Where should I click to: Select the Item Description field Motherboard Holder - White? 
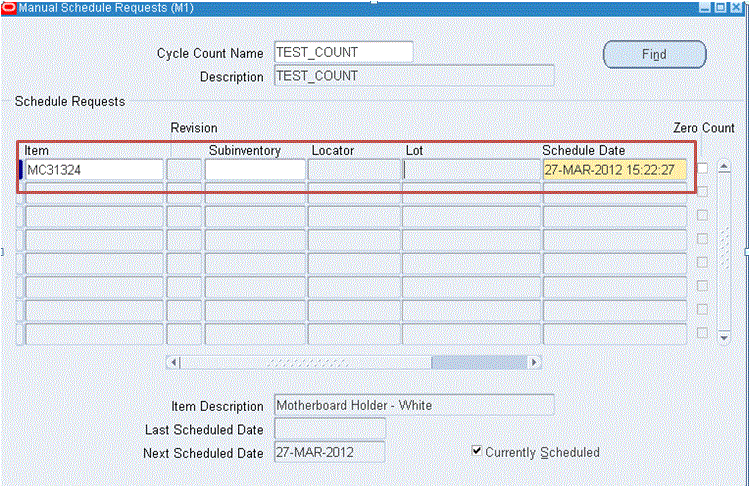click(x=414, y=405)
